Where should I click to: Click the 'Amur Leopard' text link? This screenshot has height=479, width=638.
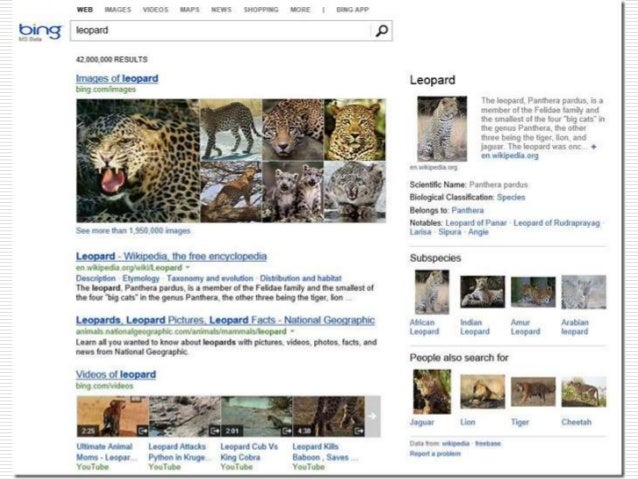click(x=525, y=327)
